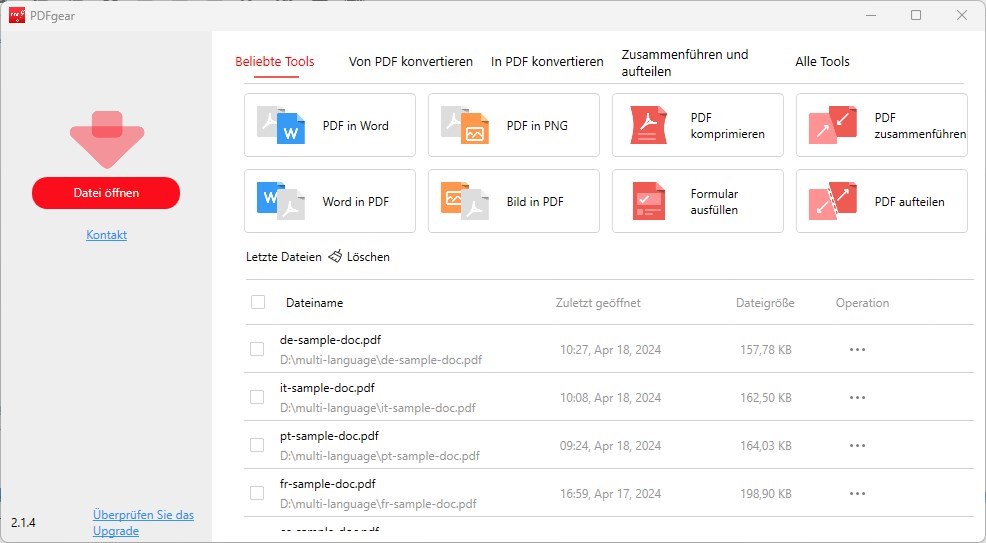Select the Zusammenführen und aufteilen tab
The width and height of the screenshot is (986, 543).
685,63
